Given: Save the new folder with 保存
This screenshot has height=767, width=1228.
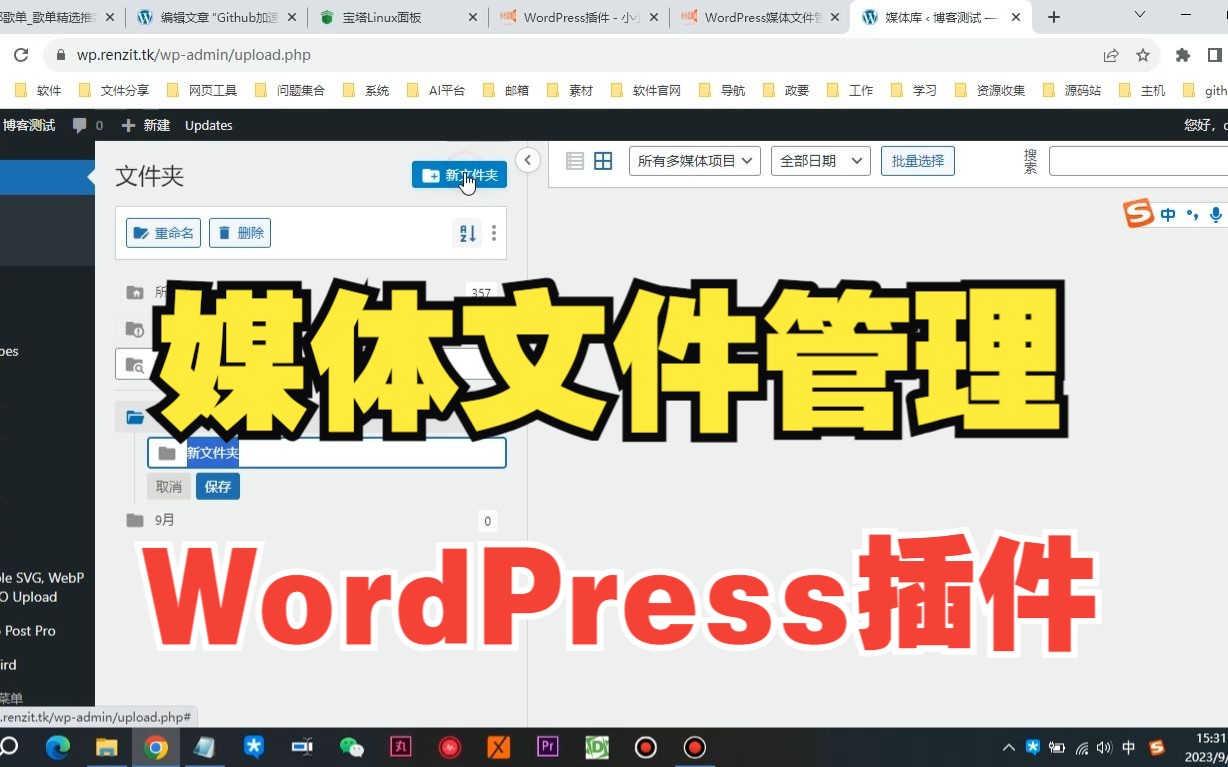Looking at the screenshot, I should tap(218, 487).
